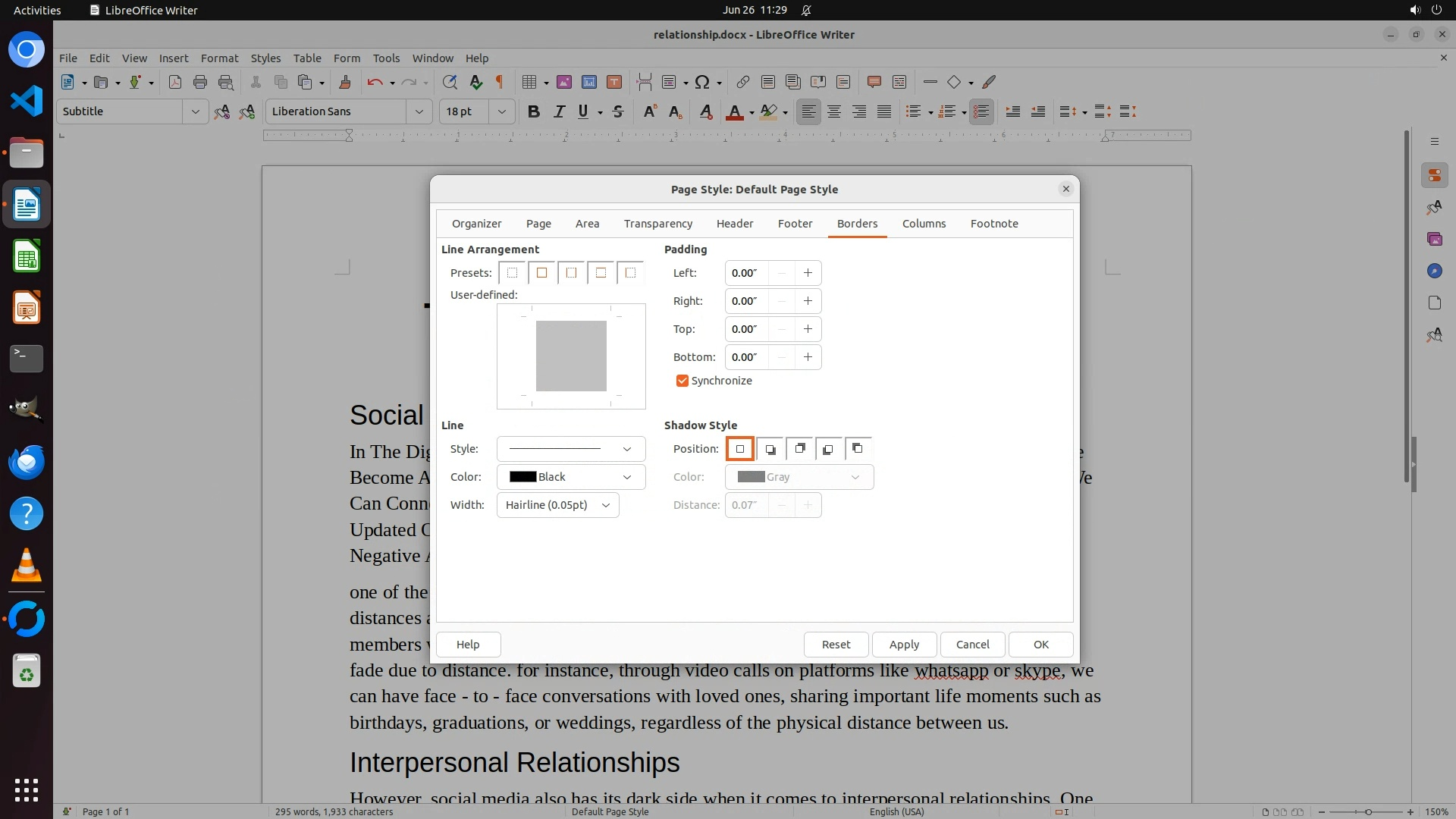Screen dimensions: 1456x819
Task: Expand the line Width Hairline dropdown
Action: coord(557,505)
